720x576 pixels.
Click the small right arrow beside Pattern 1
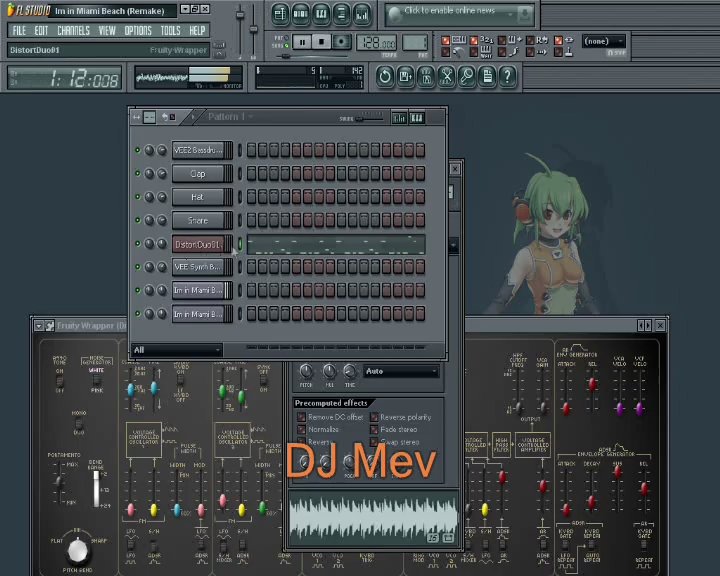click(x=193, y=117)
